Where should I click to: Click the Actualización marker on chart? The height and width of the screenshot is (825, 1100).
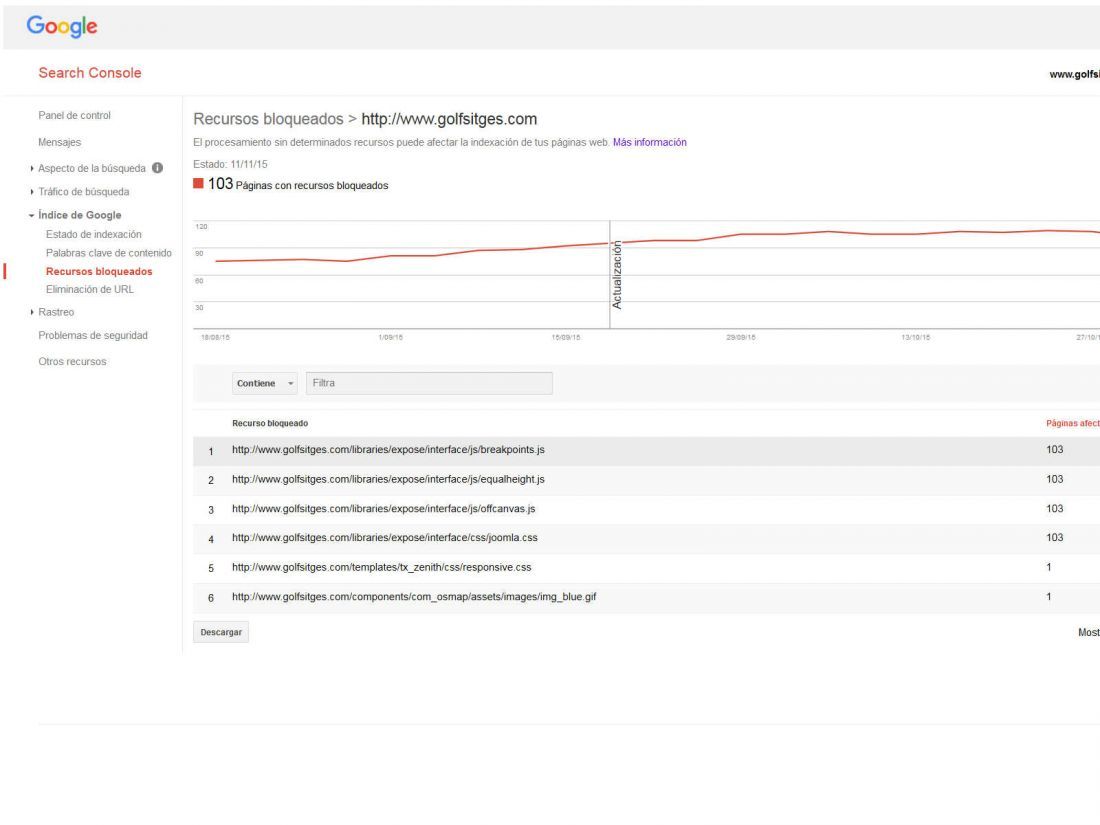pyautogui.click(x=617, y=275)
